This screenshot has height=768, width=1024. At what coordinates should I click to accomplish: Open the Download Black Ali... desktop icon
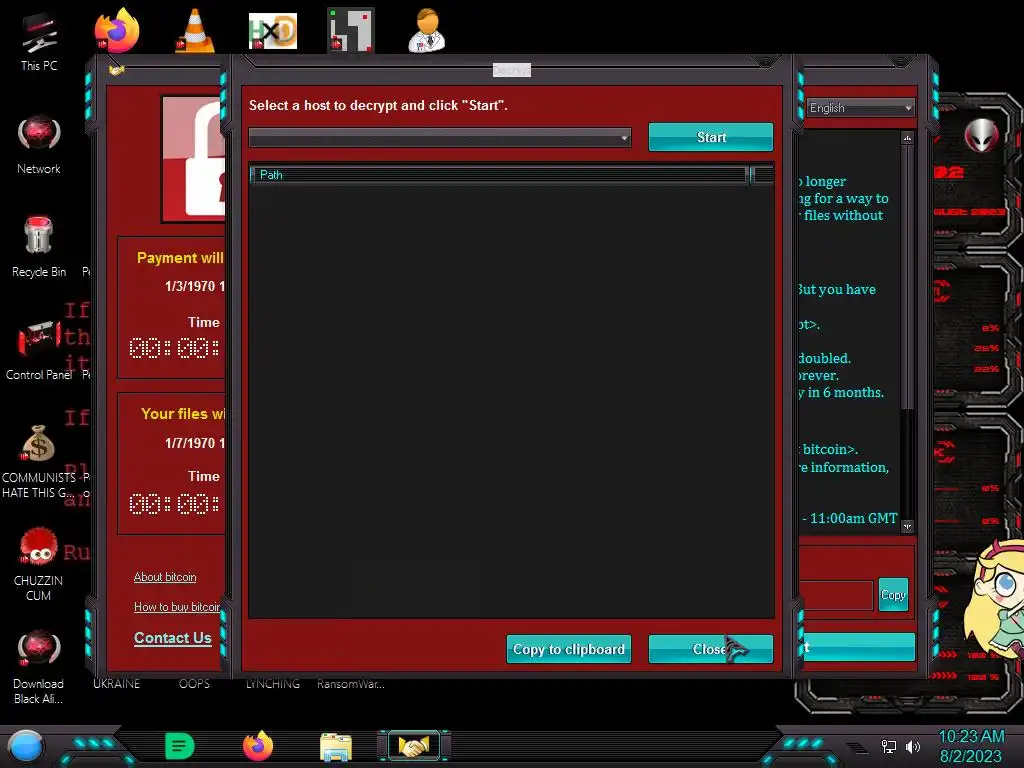39,667
